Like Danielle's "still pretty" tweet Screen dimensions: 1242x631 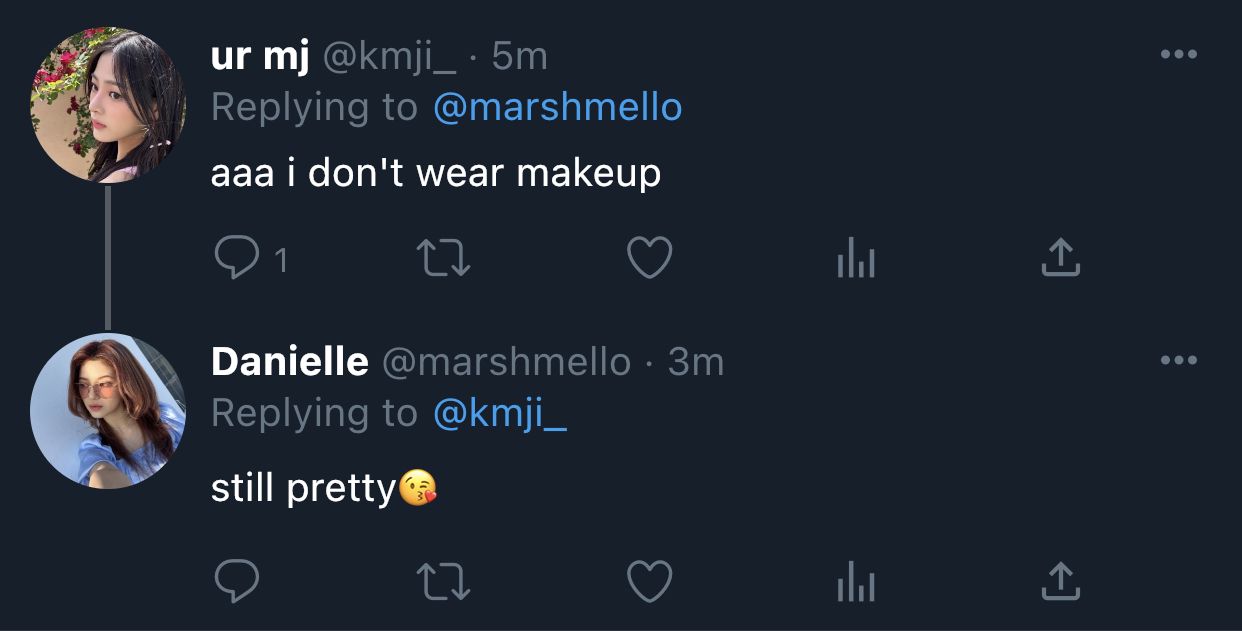(x=649, y=580)
